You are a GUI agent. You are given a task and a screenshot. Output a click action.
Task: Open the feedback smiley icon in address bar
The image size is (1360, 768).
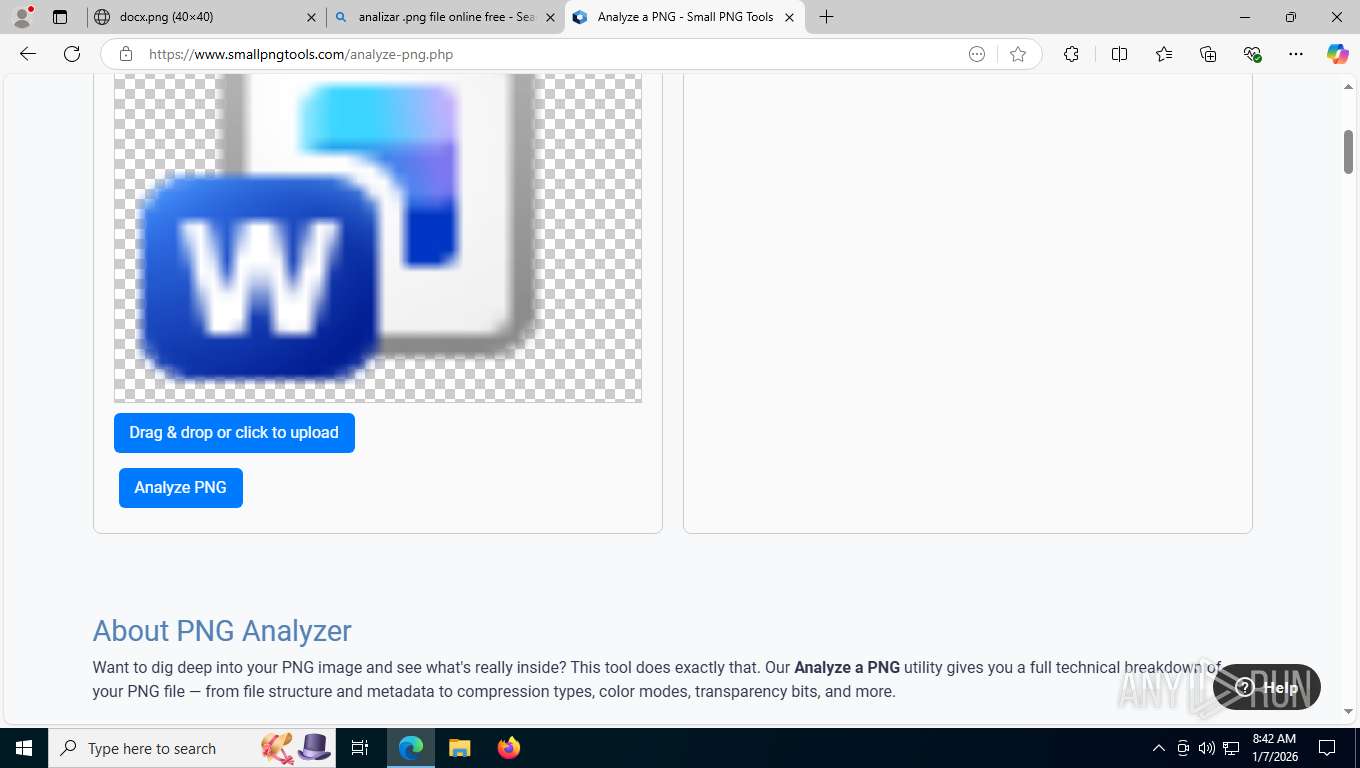[977, 54]
